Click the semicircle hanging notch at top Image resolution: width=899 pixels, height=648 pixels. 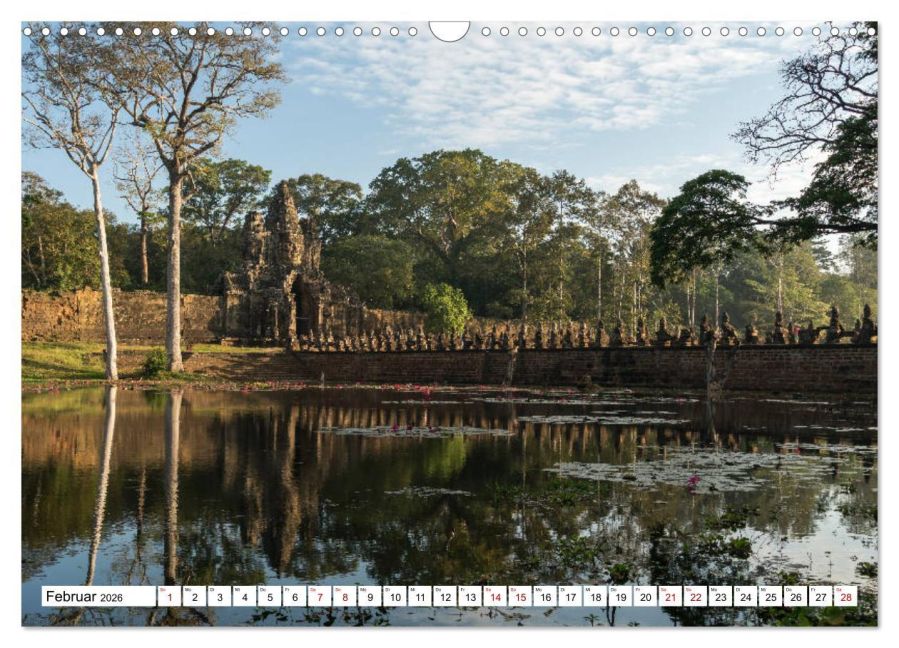coord(450,31)
